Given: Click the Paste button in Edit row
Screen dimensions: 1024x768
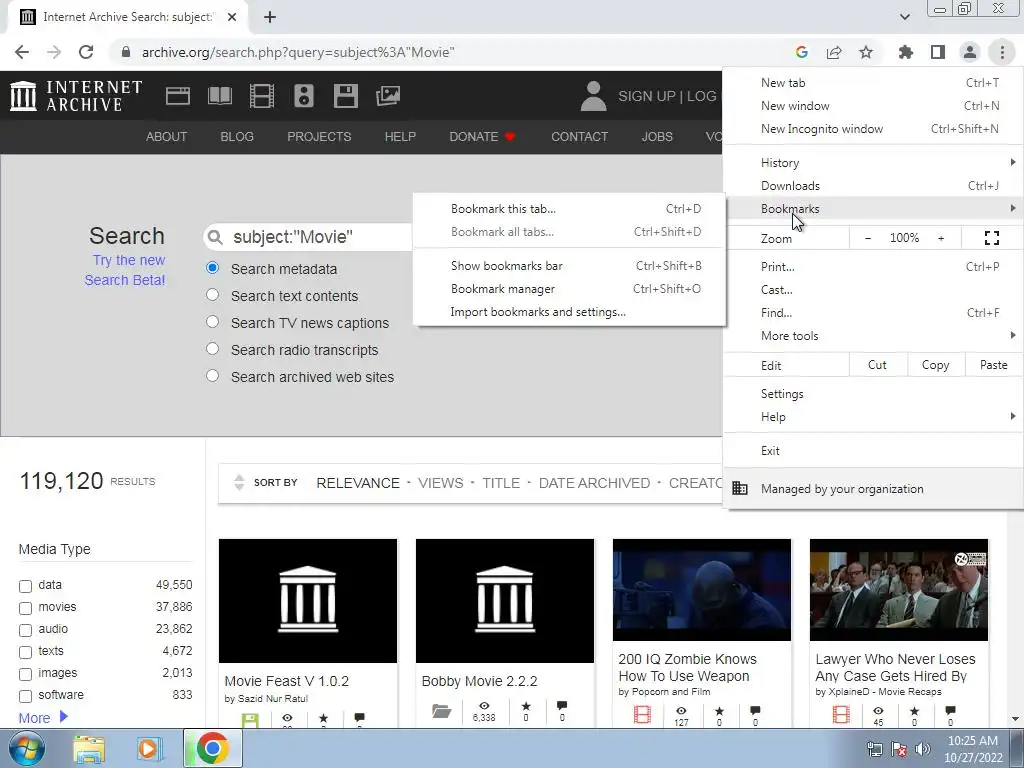Looking at the screenshot, I should coord(993,365).
